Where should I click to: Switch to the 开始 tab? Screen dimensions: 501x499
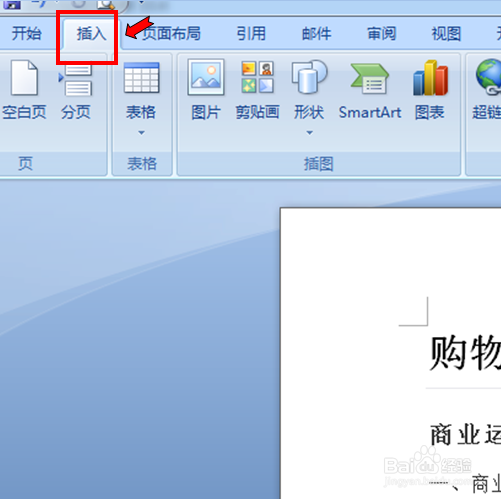[x=27, y=34]
